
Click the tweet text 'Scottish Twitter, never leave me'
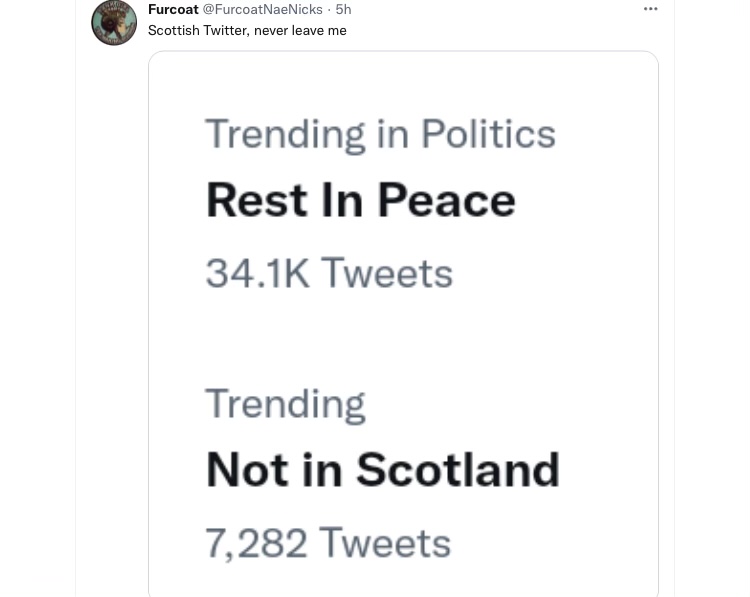[247, 30]
